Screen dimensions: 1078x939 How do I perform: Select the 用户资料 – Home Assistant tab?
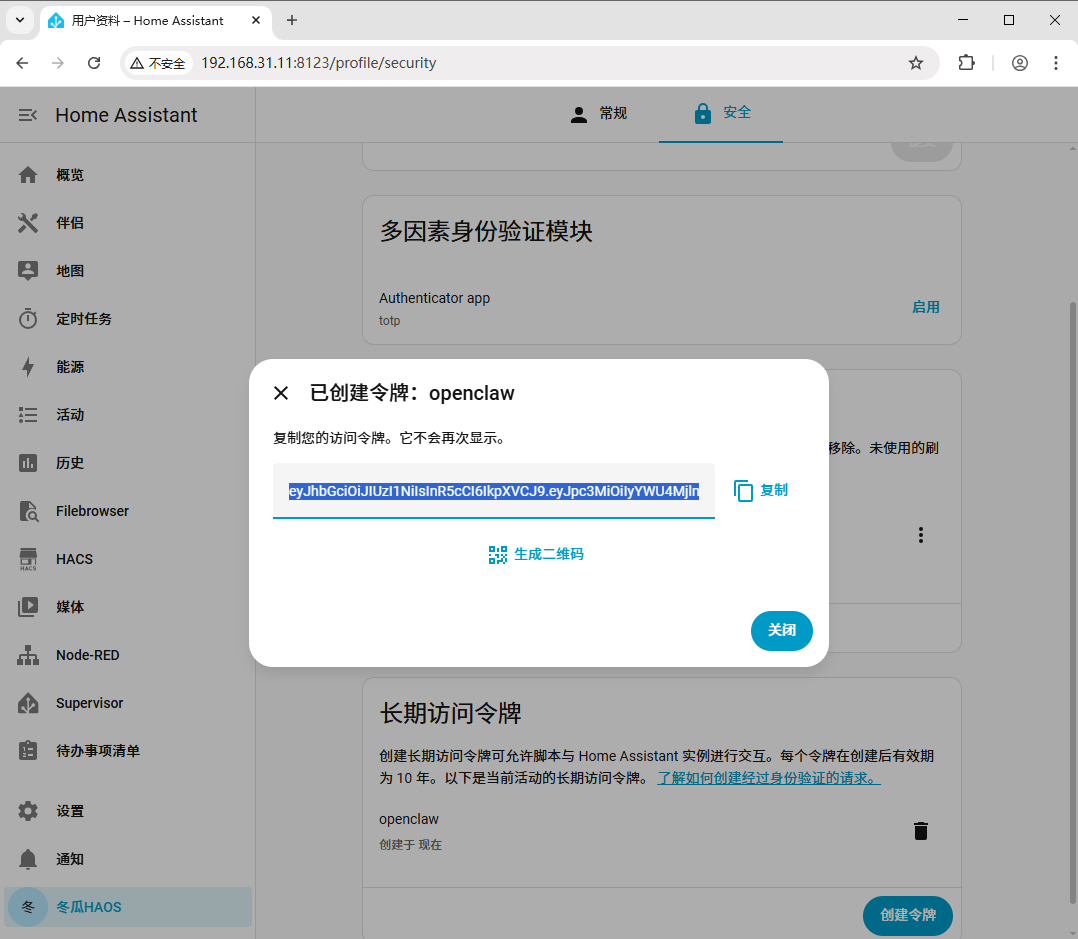(x=155, y=21)
